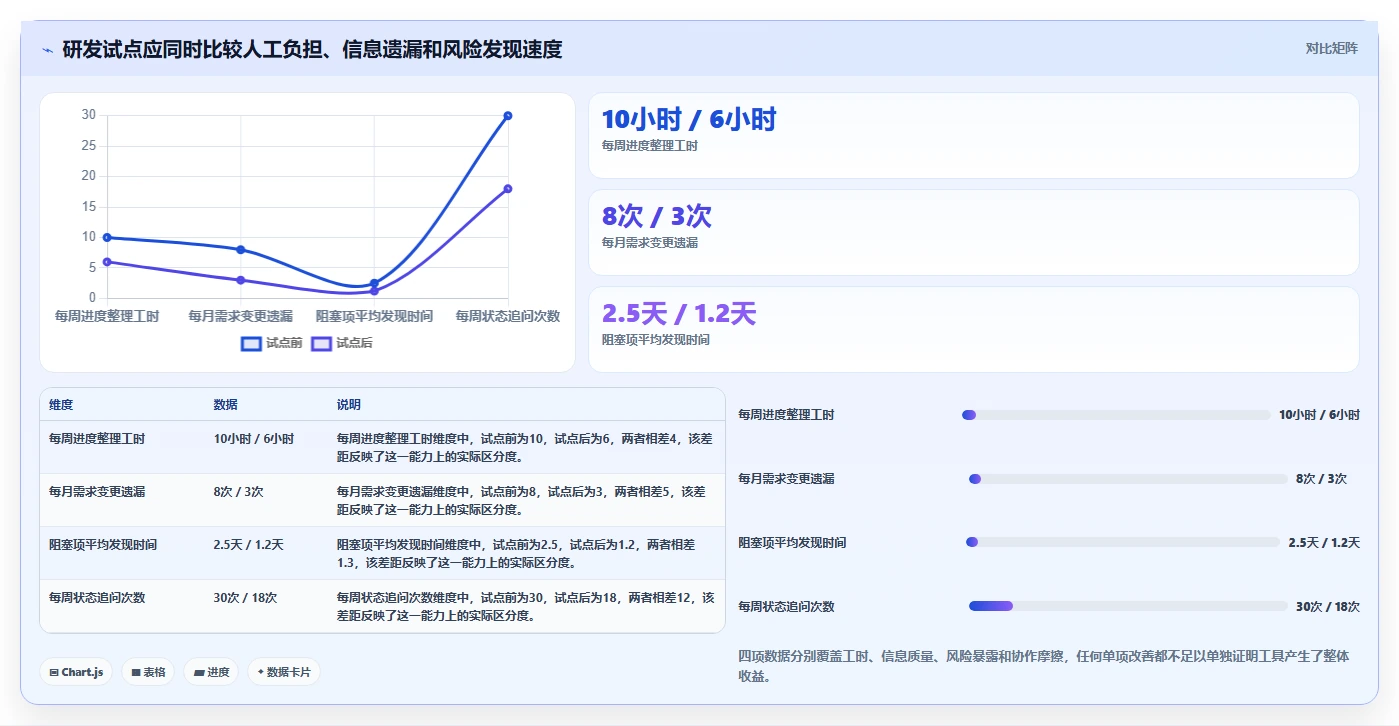Select table cell 10小时 / 6小时
1399x726 pixels.
254,438
